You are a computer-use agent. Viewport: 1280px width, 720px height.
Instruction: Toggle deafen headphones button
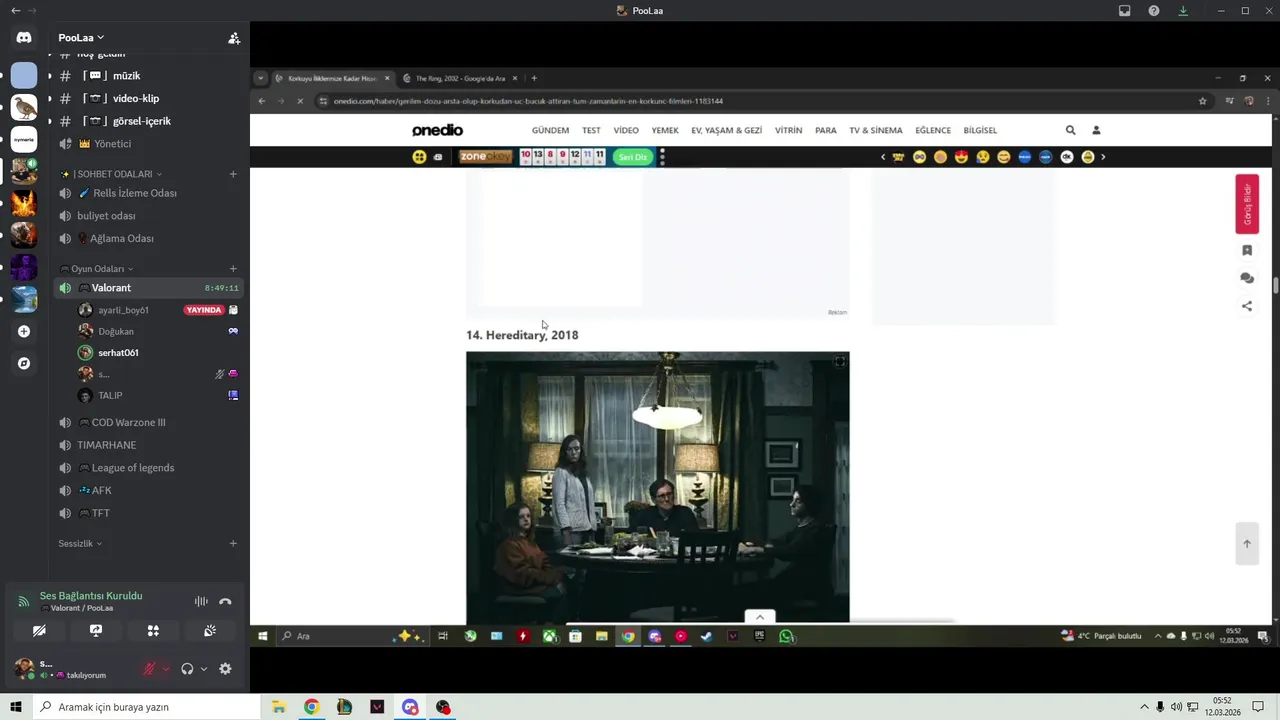187,669
